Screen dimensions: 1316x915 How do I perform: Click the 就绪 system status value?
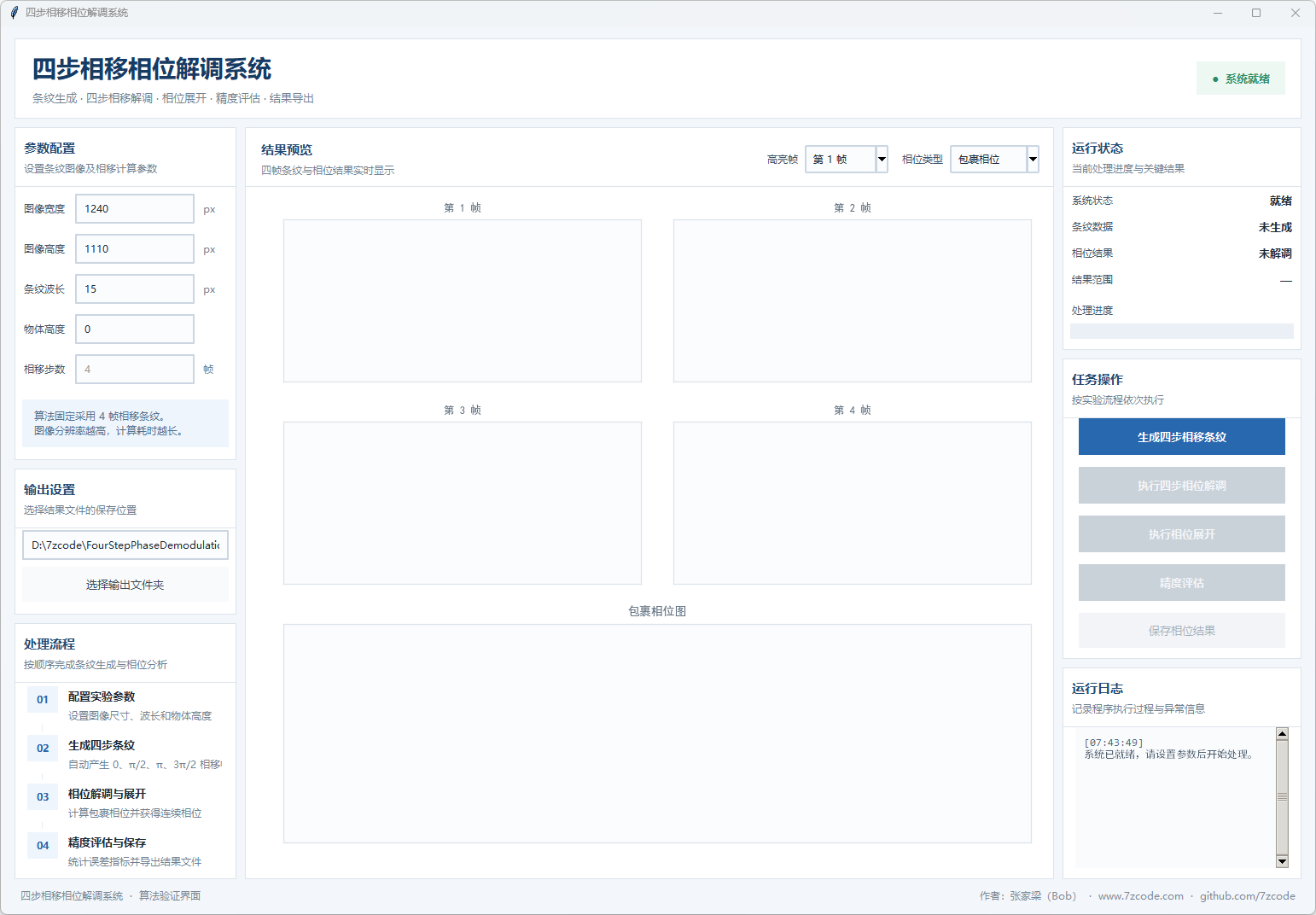pos(1281,201)
